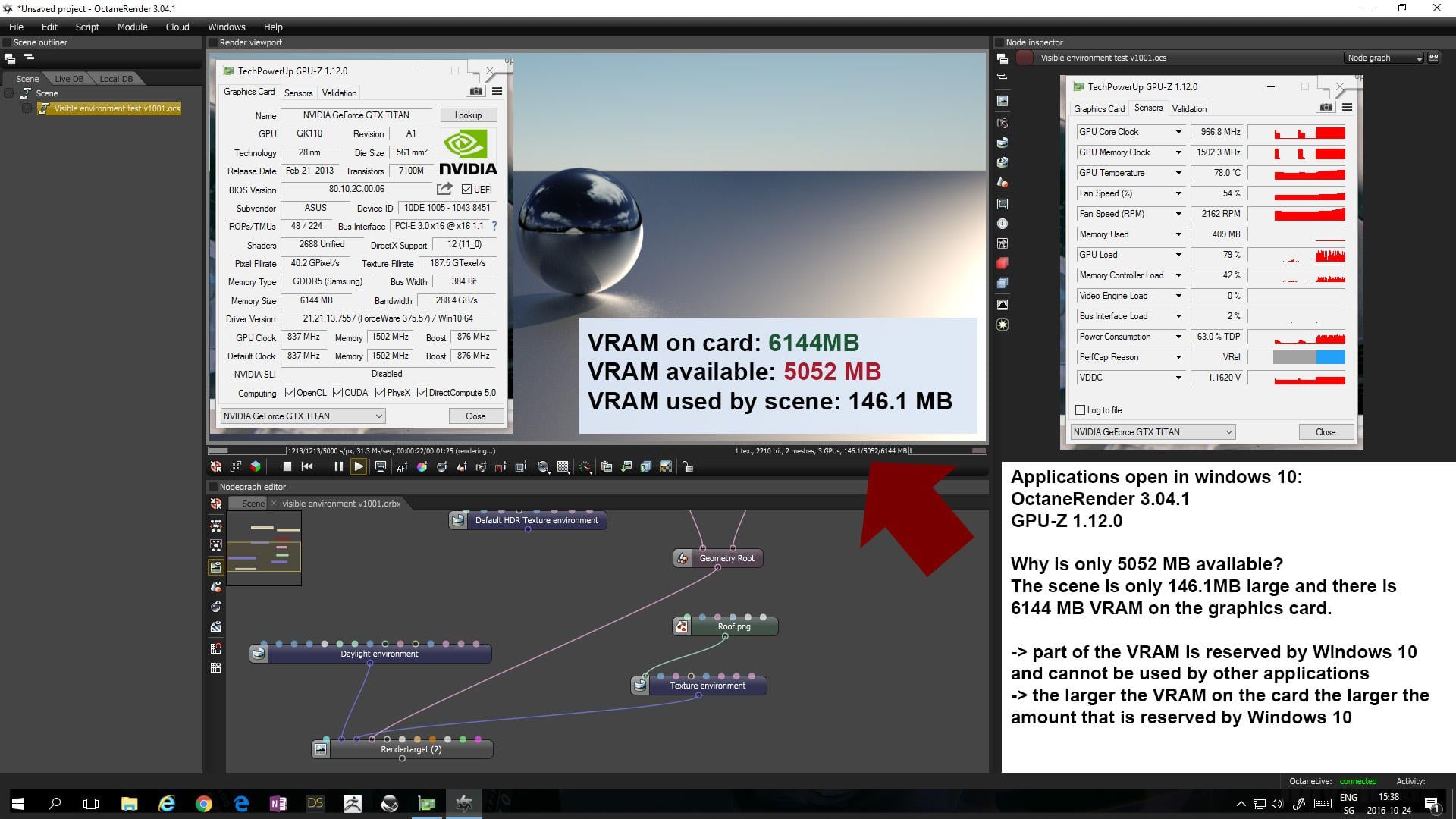Click the real-time rendering monitor icon
1456x819 pixels.
[381, 466]
